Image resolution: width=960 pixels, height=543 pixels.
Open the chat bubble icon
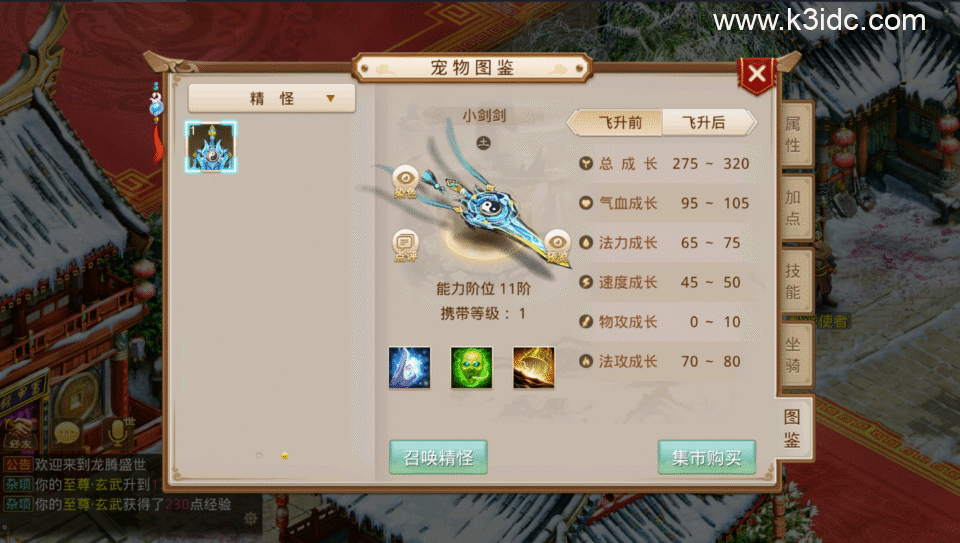click(67, 433)
